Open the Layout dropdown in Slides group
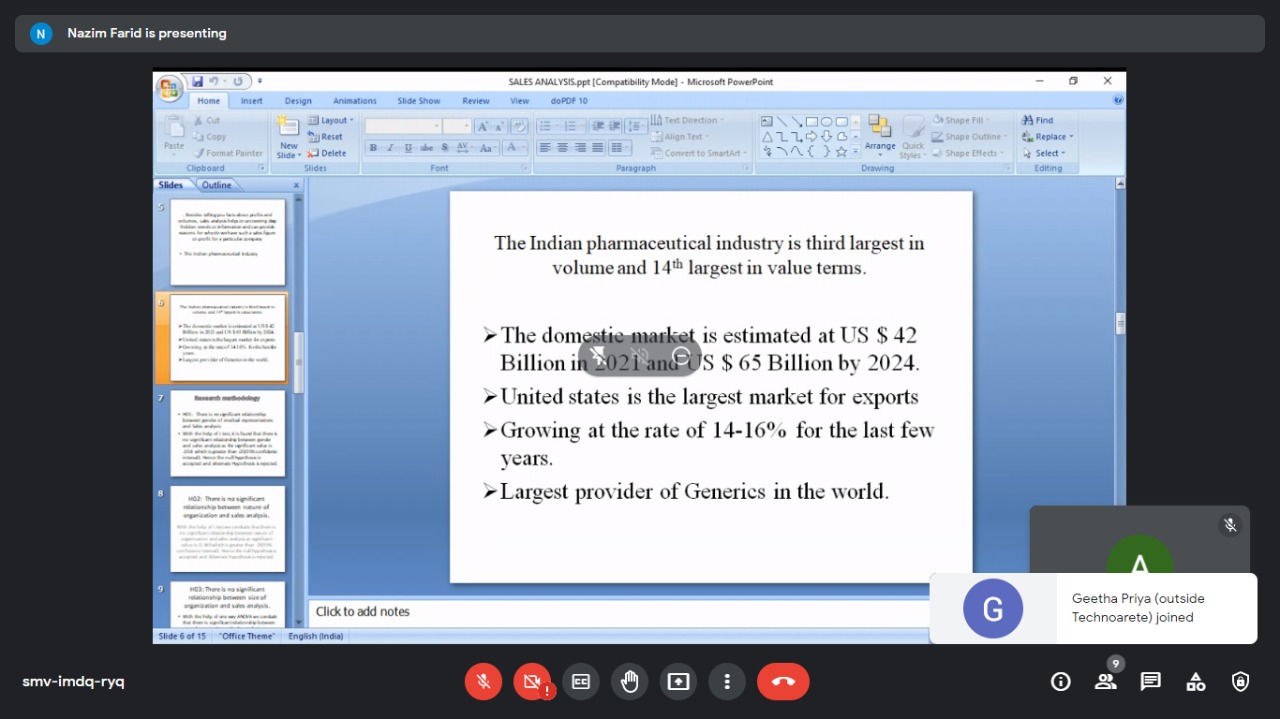This screenshot has height=719, width=1280. 331,120
